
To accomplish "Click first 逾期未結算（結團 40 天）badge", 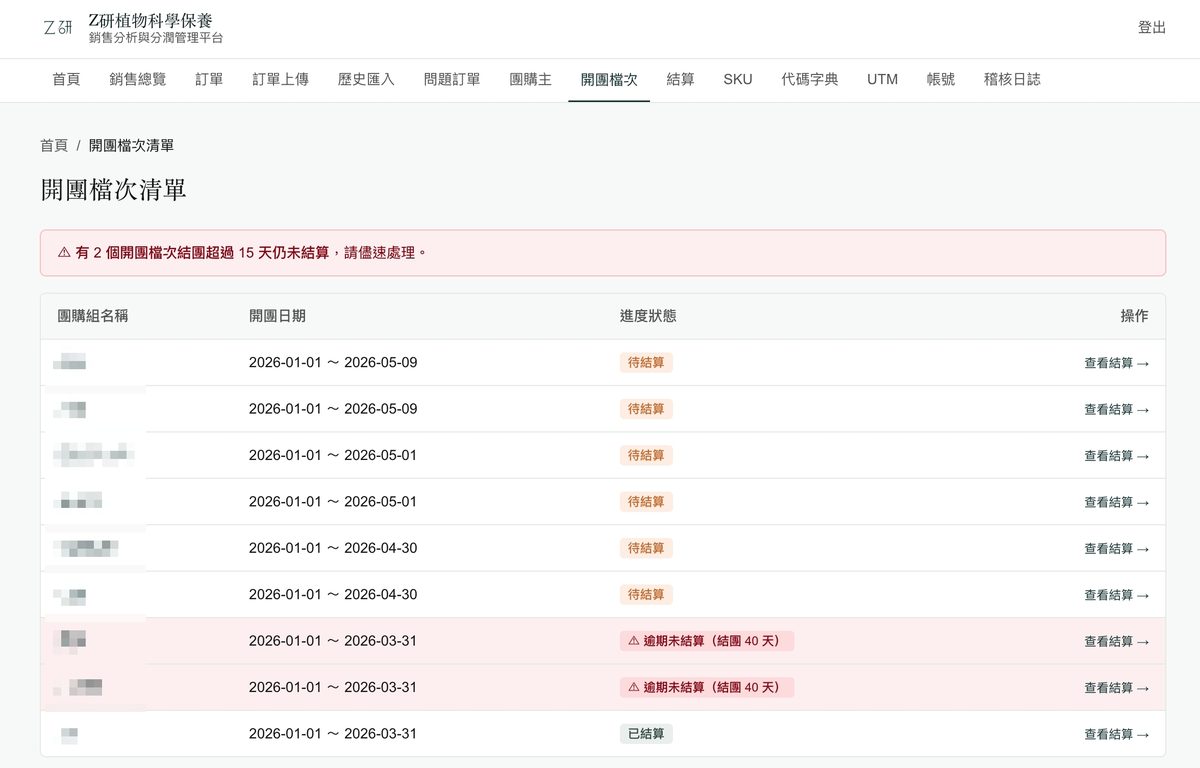I will (x=707, y=641).
